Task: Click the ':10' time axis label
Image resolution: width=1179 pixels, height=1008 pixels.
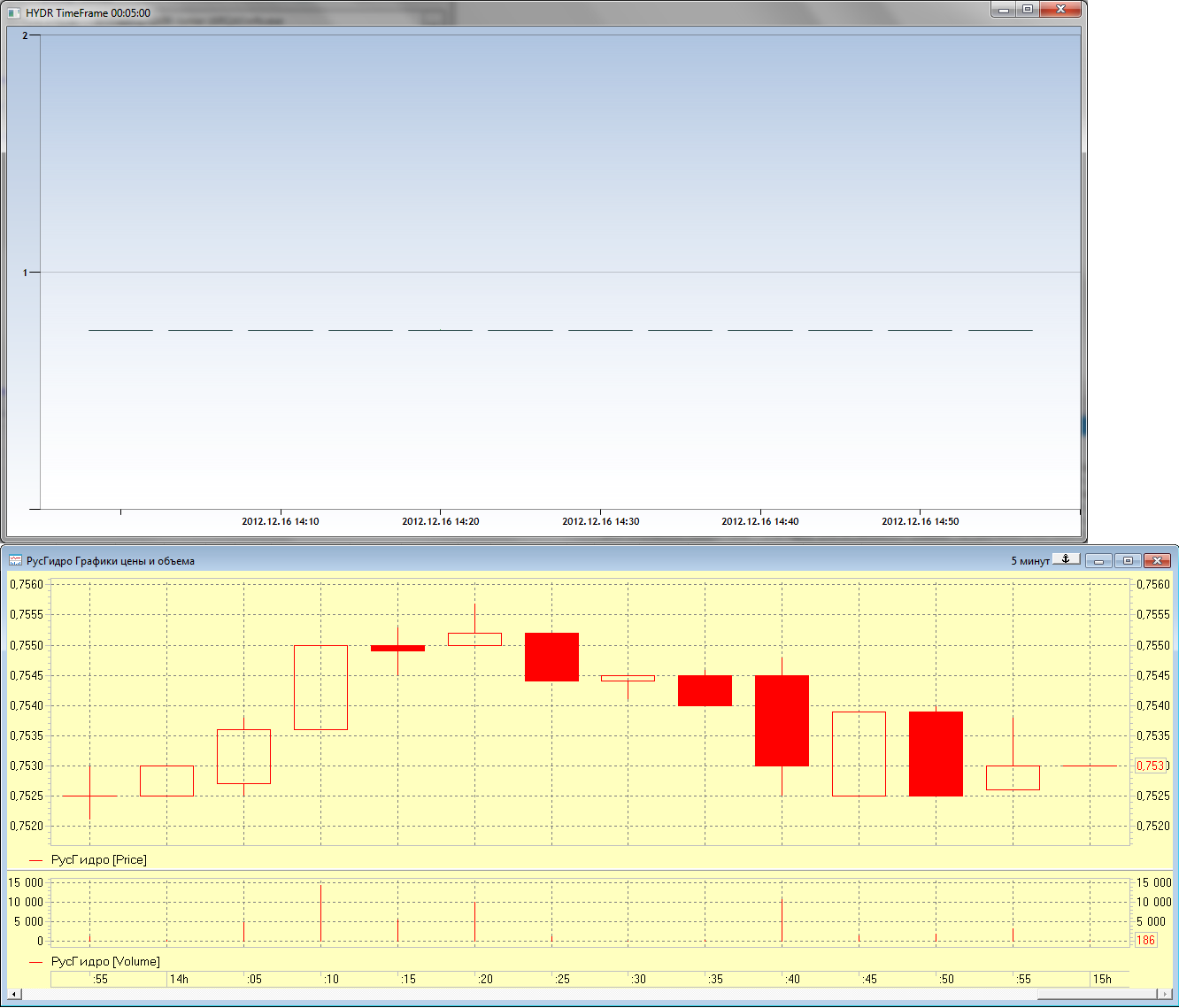Action: (331, 979)
